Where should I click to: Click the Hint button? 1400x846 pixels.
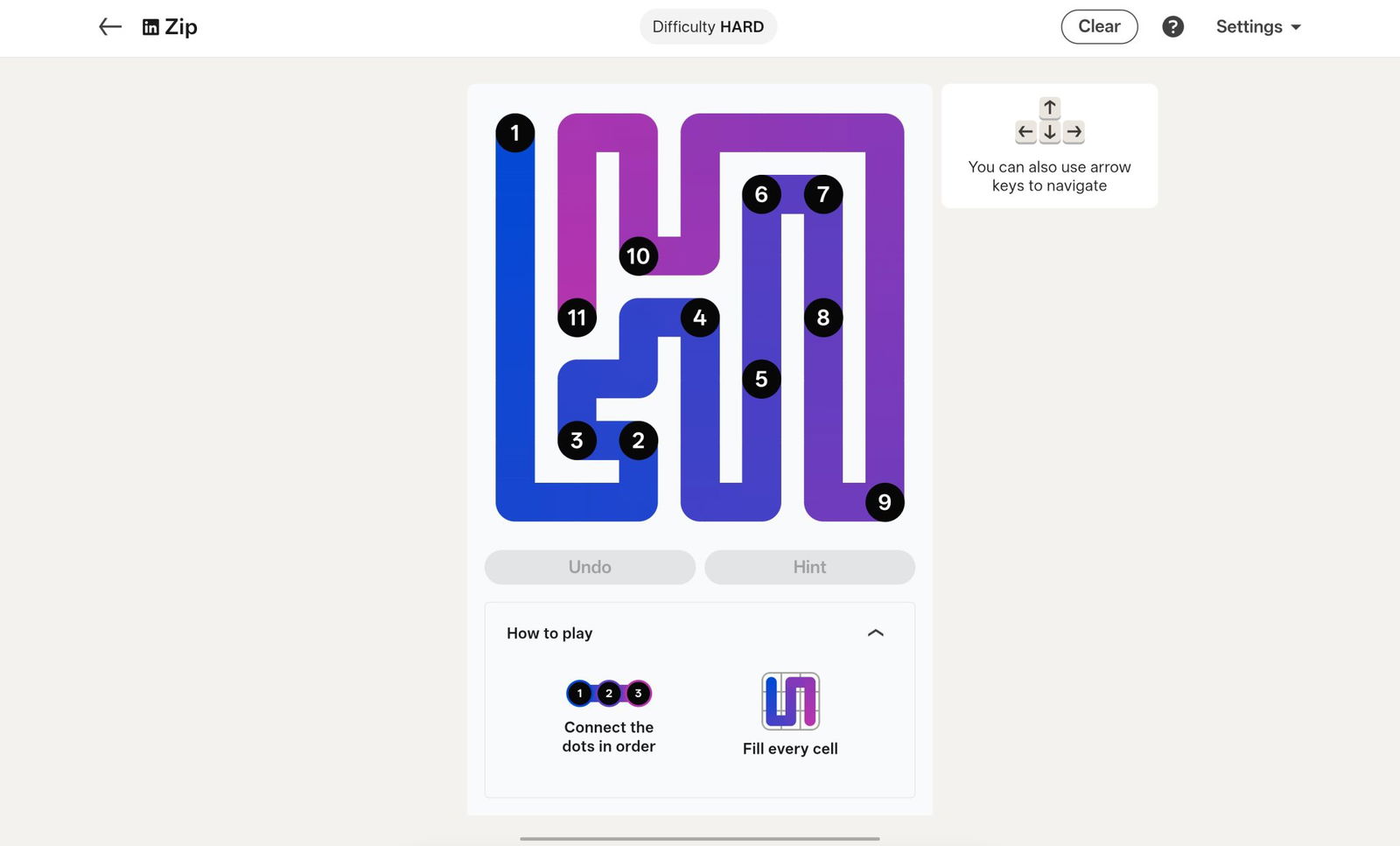pyautogui.click(x=809, y=567)
